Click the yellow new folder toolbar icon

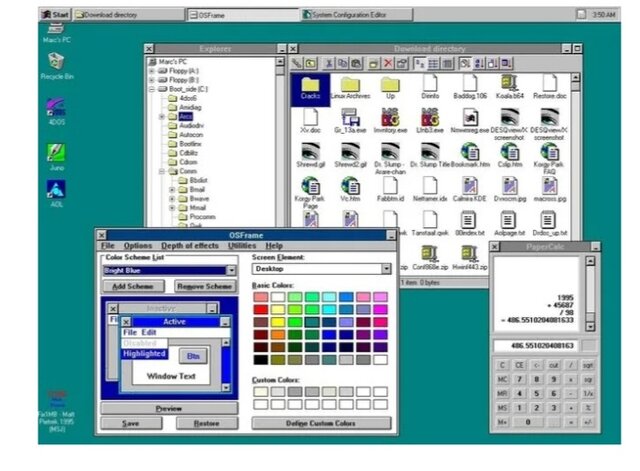pyautogui.click(x=373, y=63)
